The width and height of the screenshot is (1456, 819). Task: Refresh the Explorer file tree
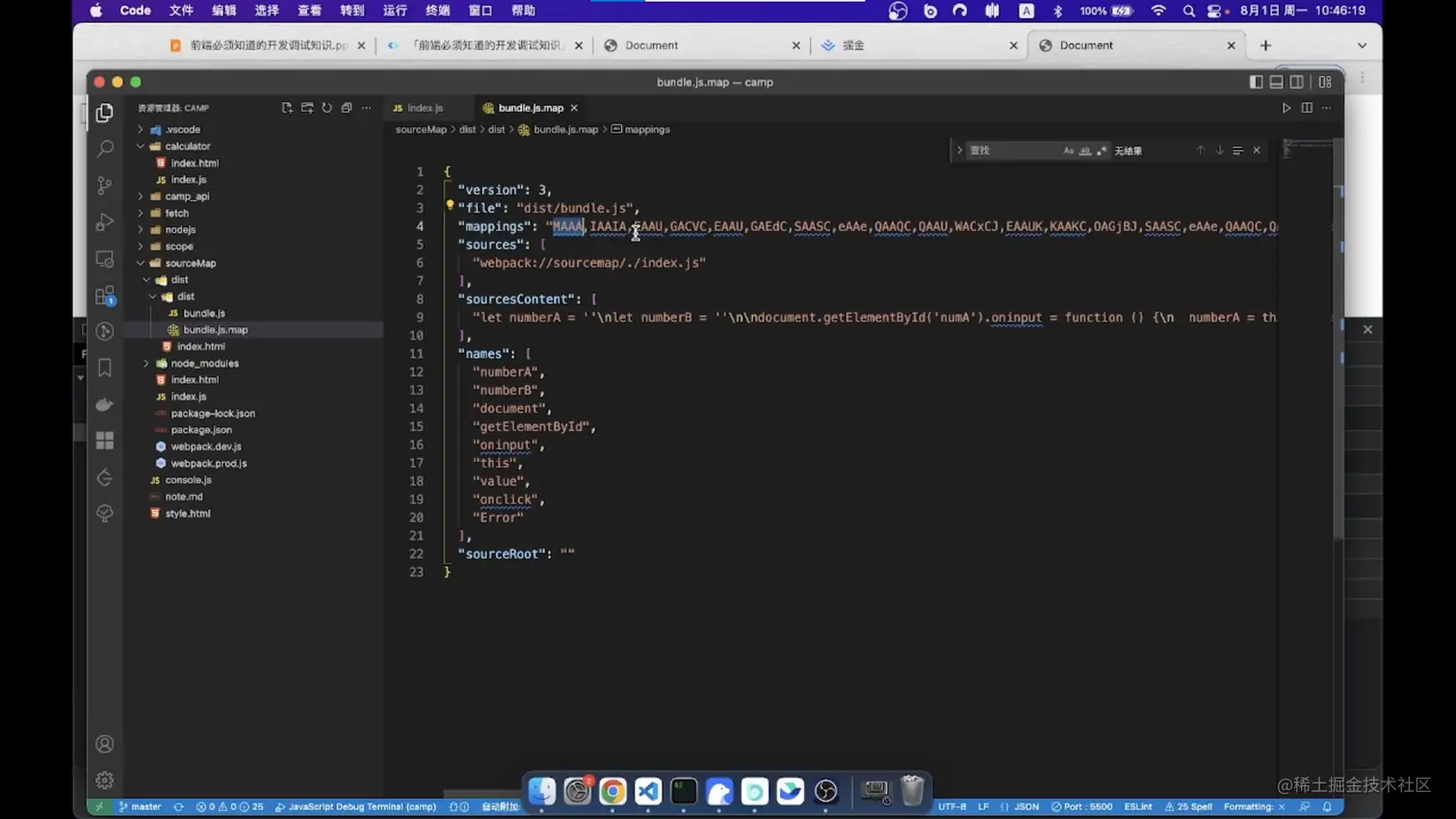pos(326,108)
